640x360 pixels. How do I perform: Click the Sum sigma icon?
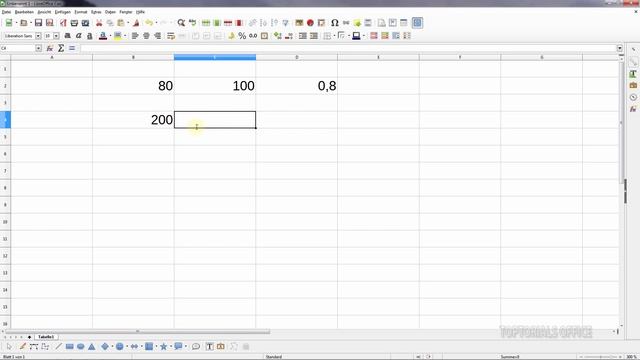tap(61, 48)
